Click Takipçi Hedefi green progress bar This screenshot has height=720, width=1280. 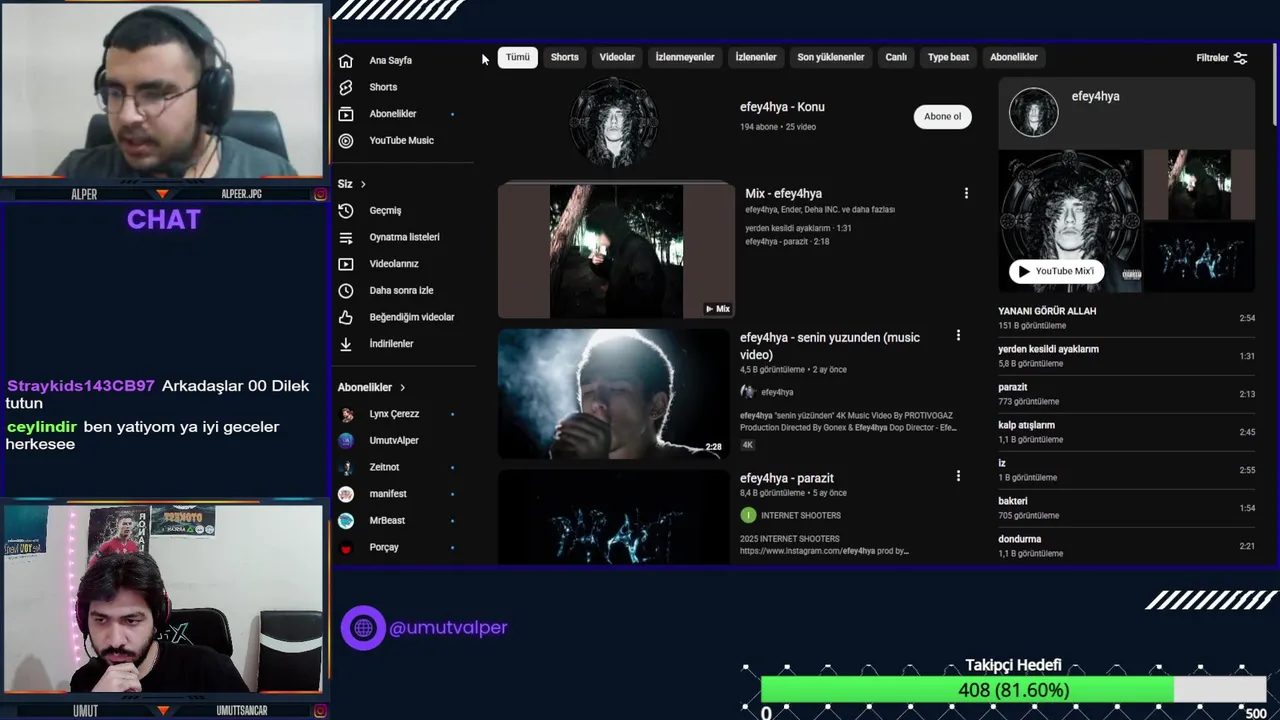(x=967, y=690)
